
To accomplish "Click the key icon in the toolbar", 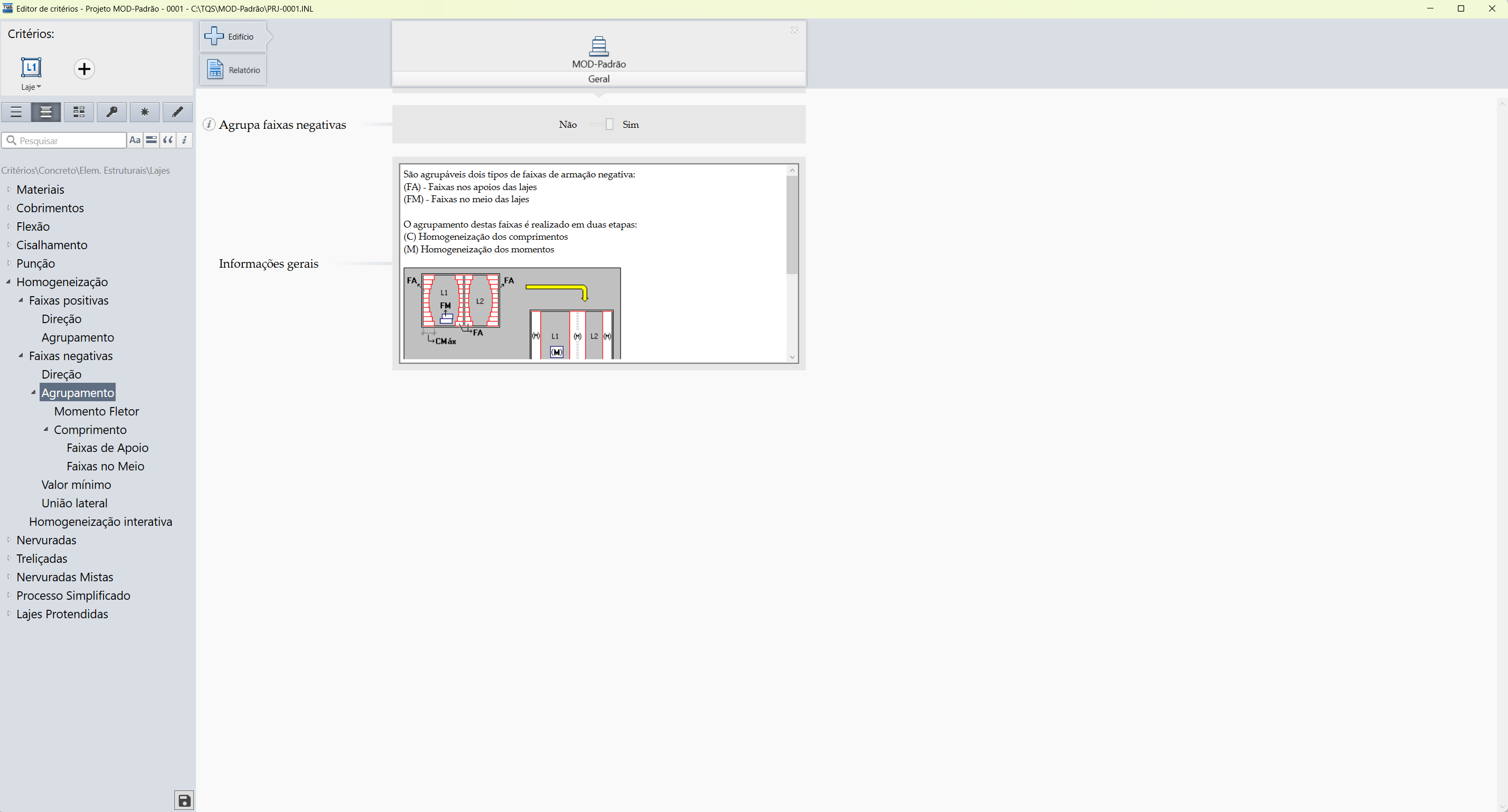I will pyautogui.click(x=112, y=112).
